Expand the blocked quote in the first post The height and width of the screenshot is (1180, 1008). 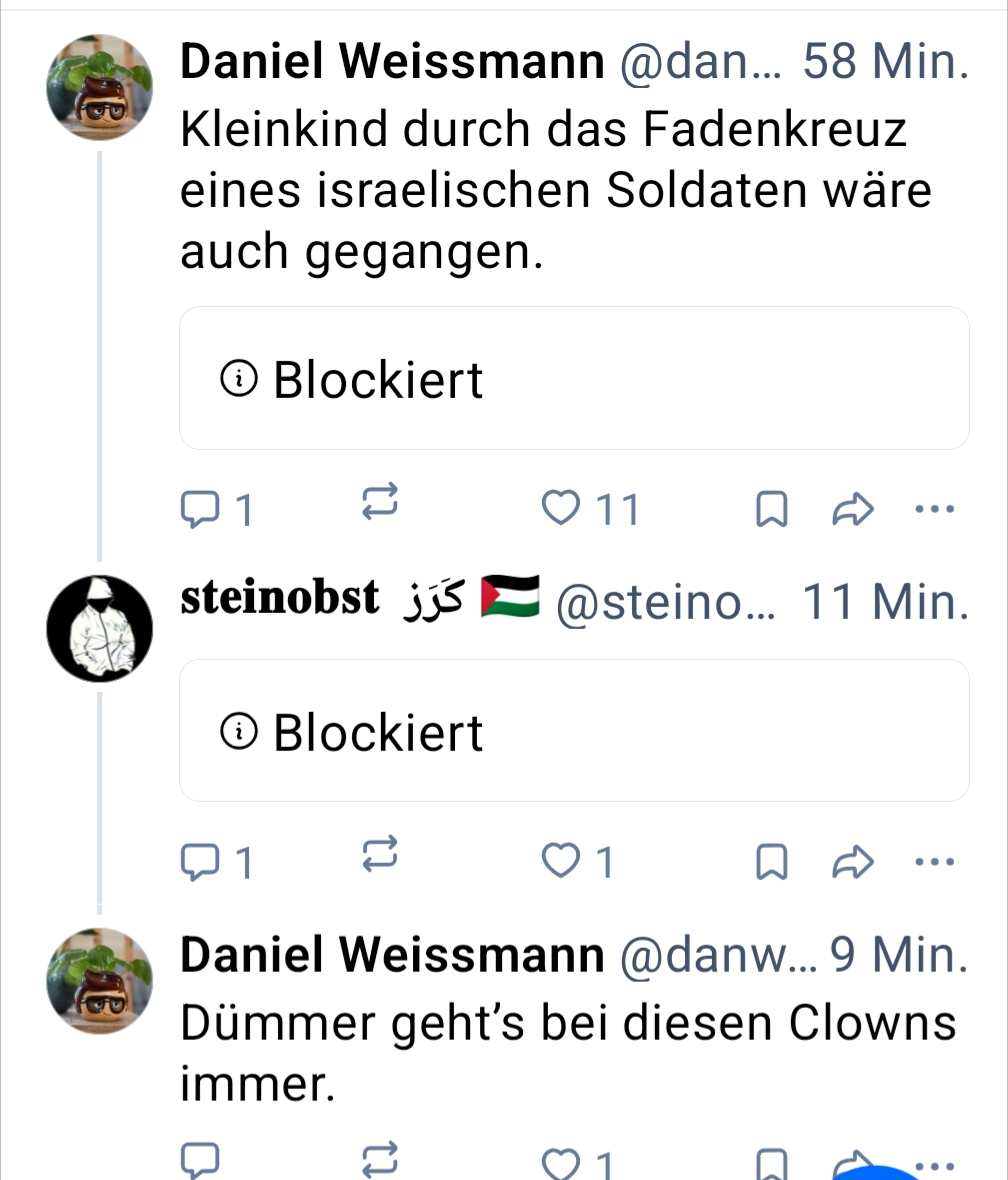[574, 378]
